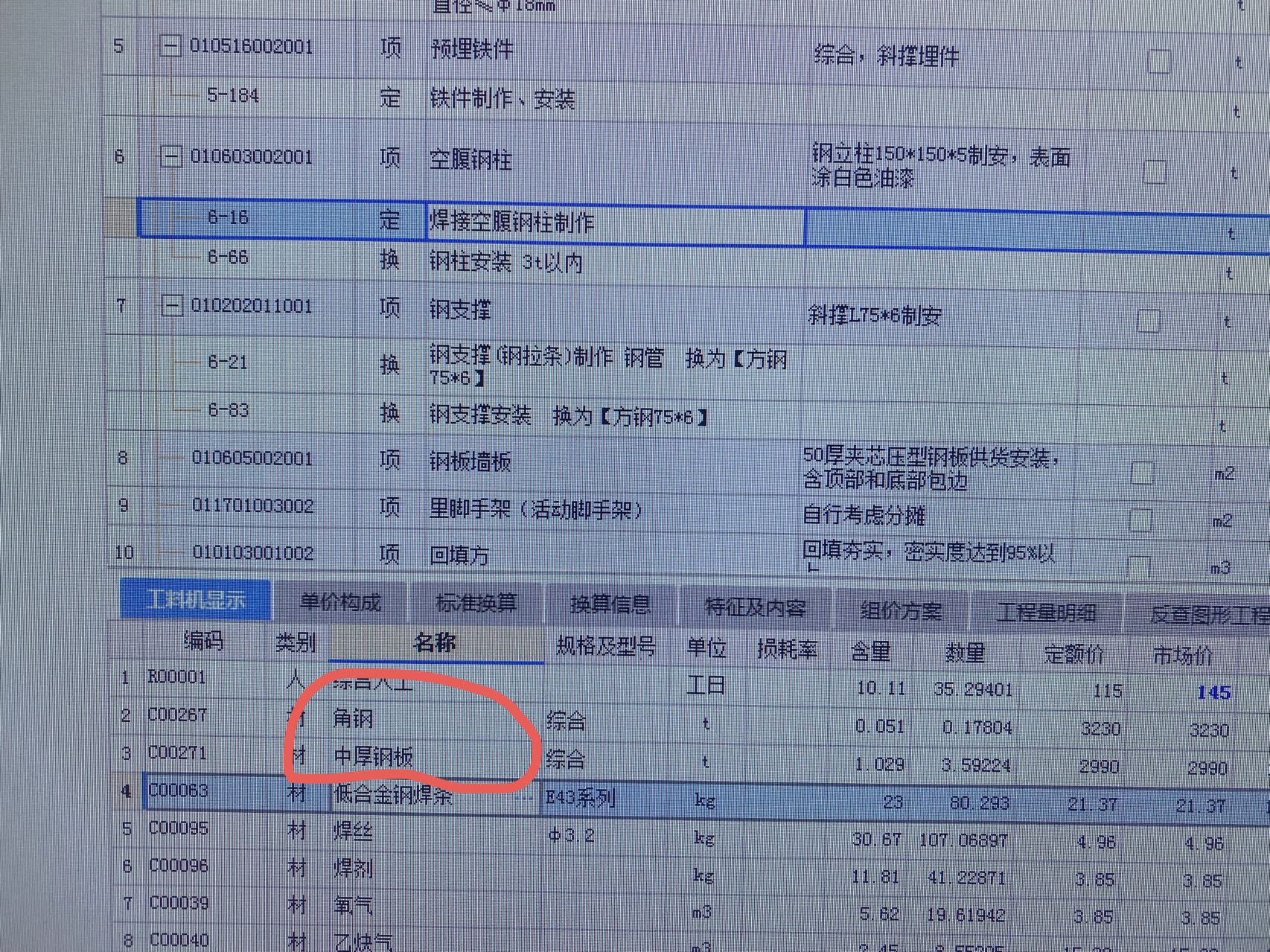
Task: Click code cell 010605002001
Action: pos(252,459)
